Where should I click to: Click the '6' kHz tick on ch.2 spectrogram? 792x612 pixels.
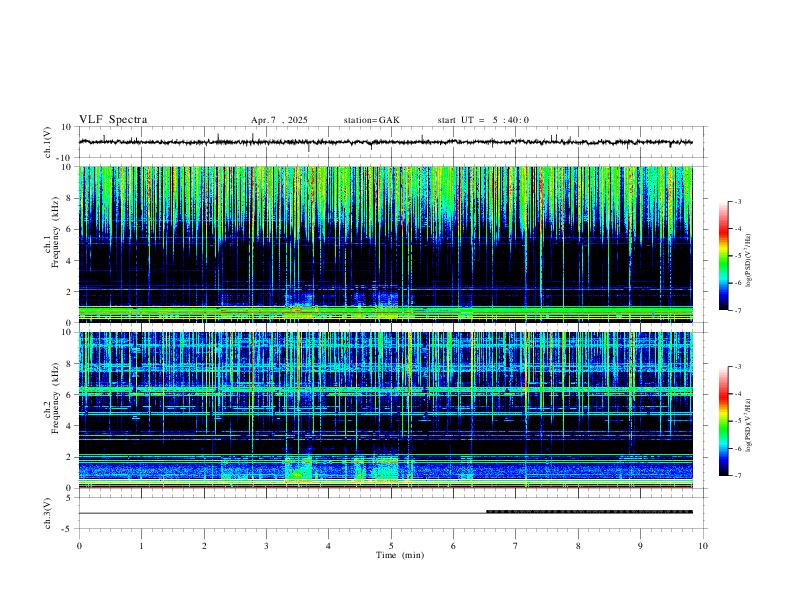[x=70, y=394]
